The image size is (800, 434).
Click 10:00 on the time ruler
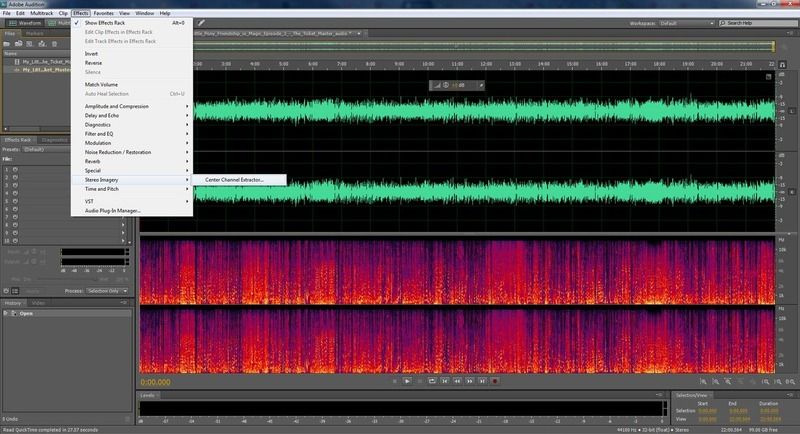tap(428, 64)
